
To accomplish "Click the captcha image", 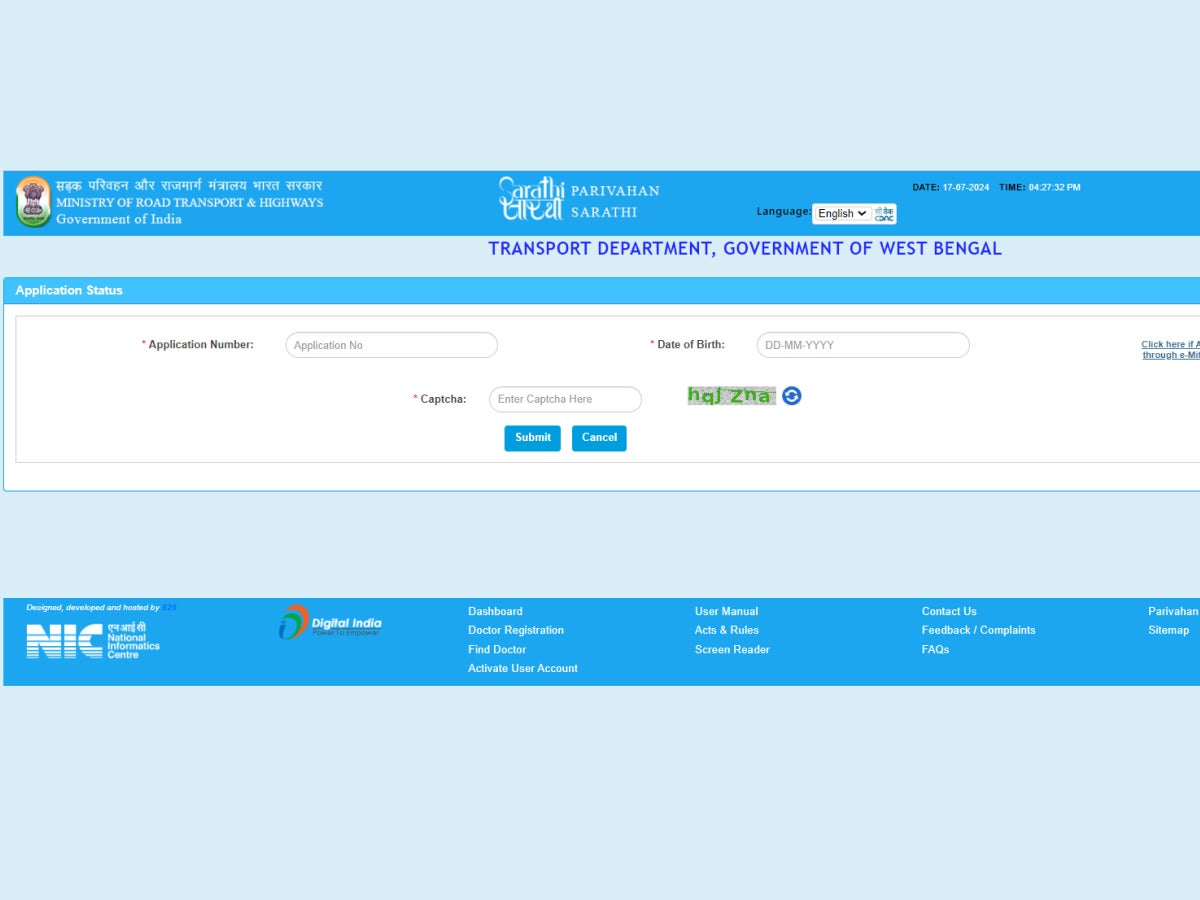I will 731,396.
